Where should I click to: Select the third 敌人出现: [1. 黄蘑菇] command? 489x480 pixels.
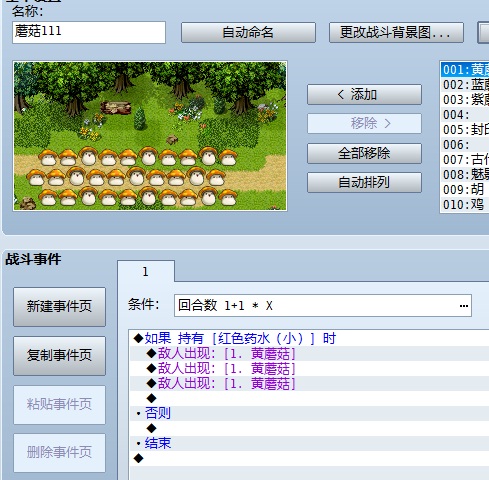[309, 383]
